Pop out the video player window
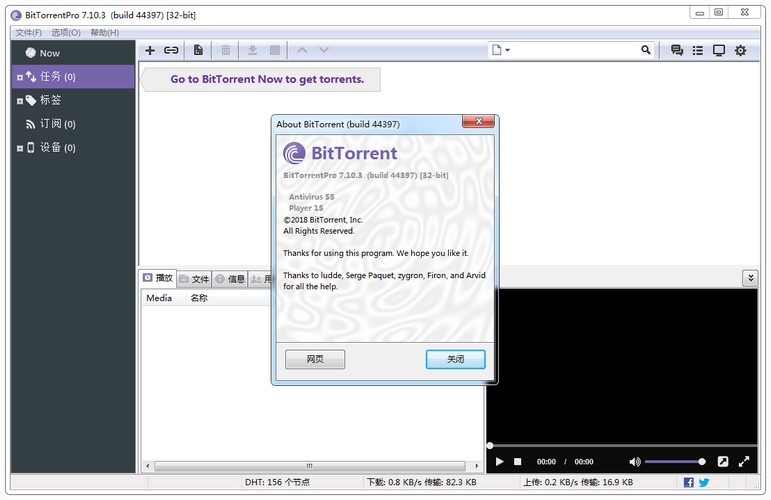 (x=723, y=461)
